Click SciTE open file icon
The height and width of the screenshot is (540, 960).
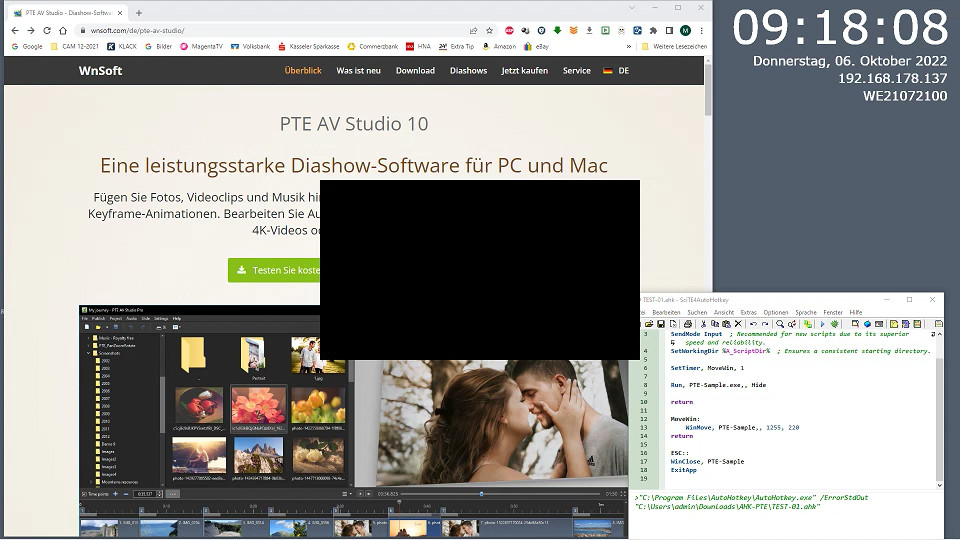(x=649, y=324)
